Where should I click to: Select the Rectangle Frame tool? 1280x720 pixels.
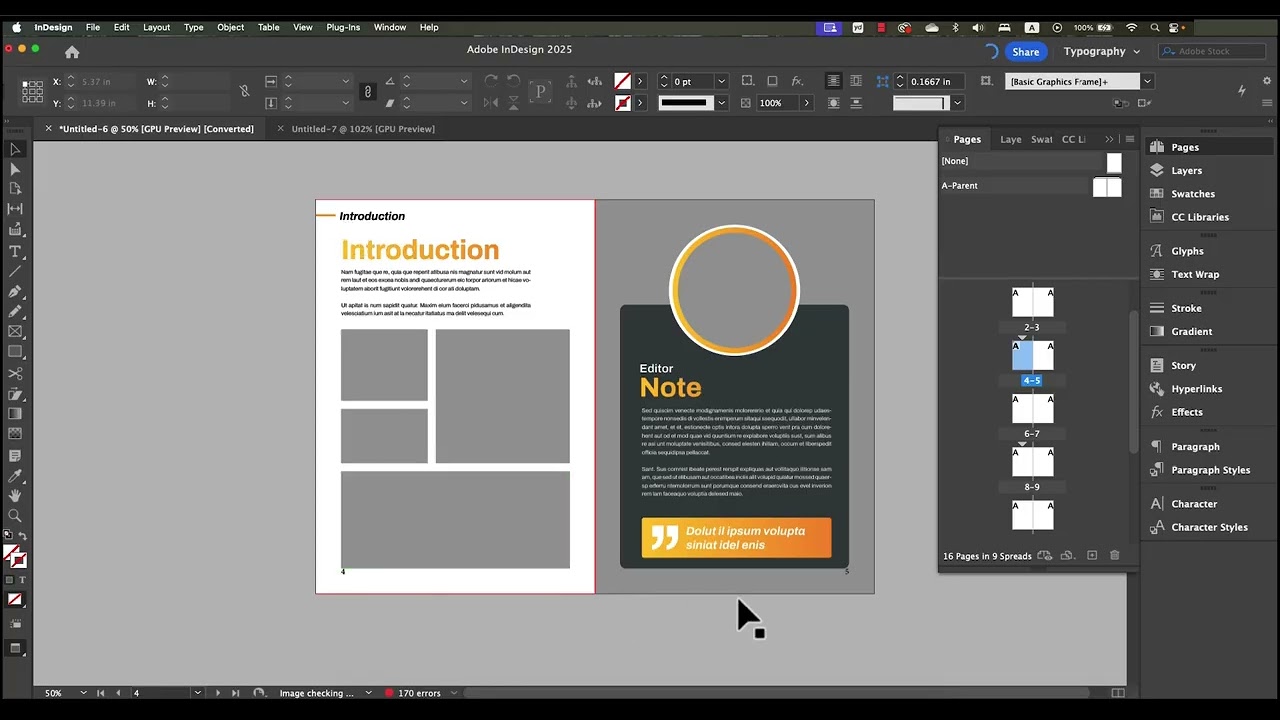(x=15, y=331)
